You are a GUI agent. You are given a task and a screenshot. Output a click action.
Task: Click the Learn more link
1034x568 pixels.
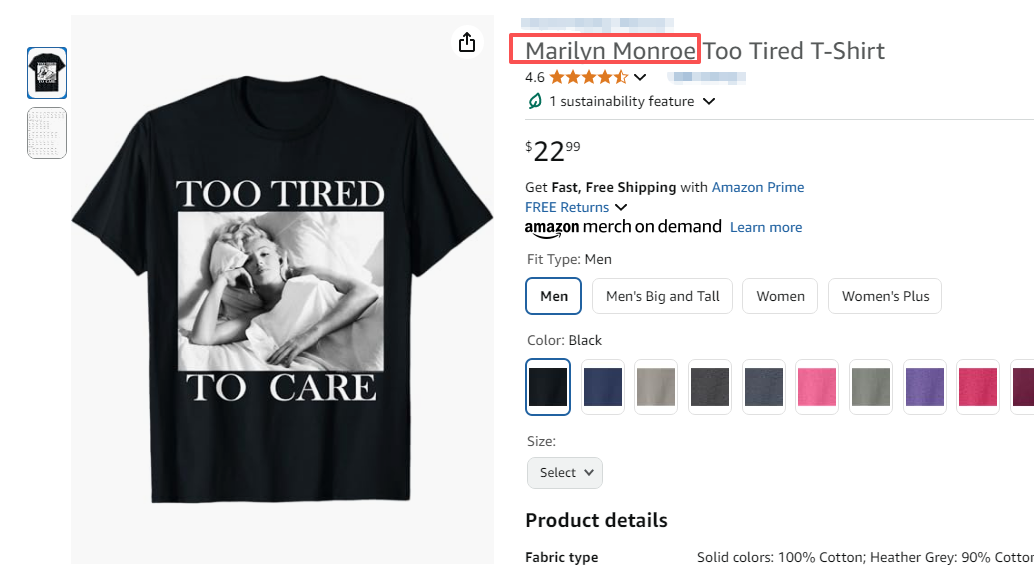coord(766,227)
